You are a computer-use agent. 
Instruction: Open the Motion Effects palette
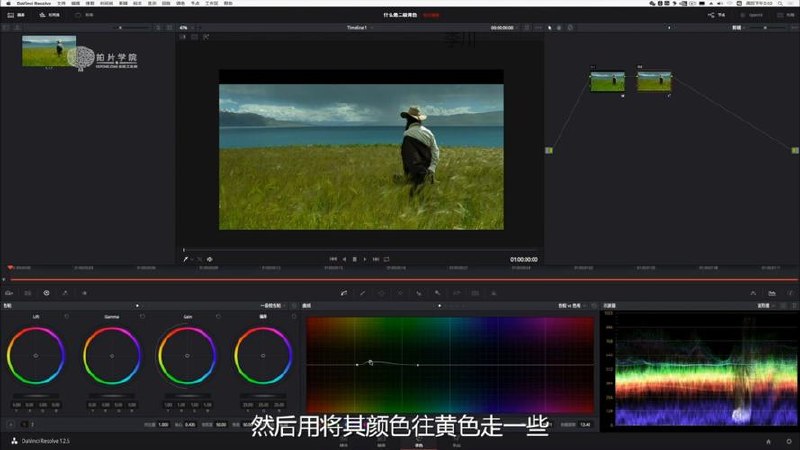pos(84,293)
